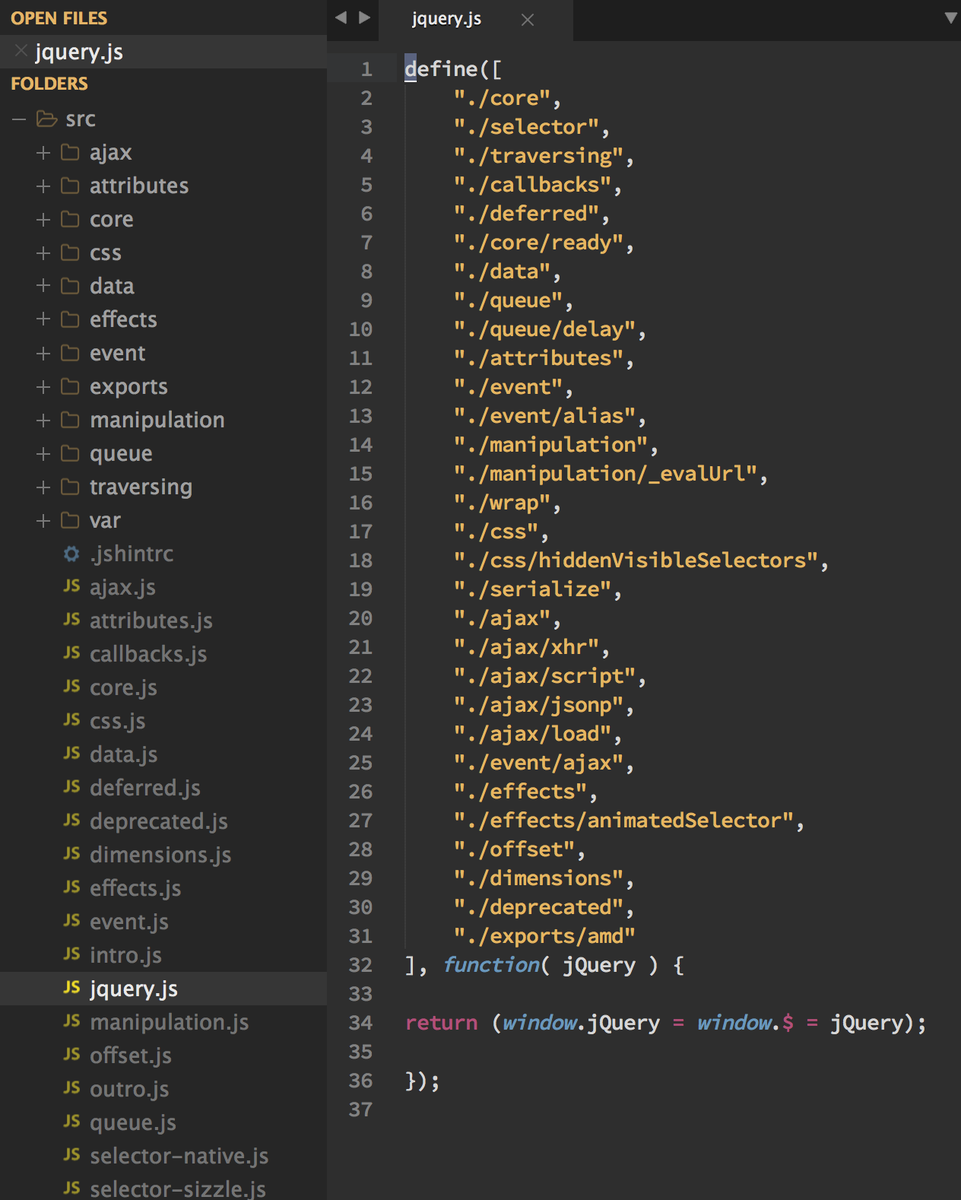Expand the ajax folder

(x=43, y=153)
